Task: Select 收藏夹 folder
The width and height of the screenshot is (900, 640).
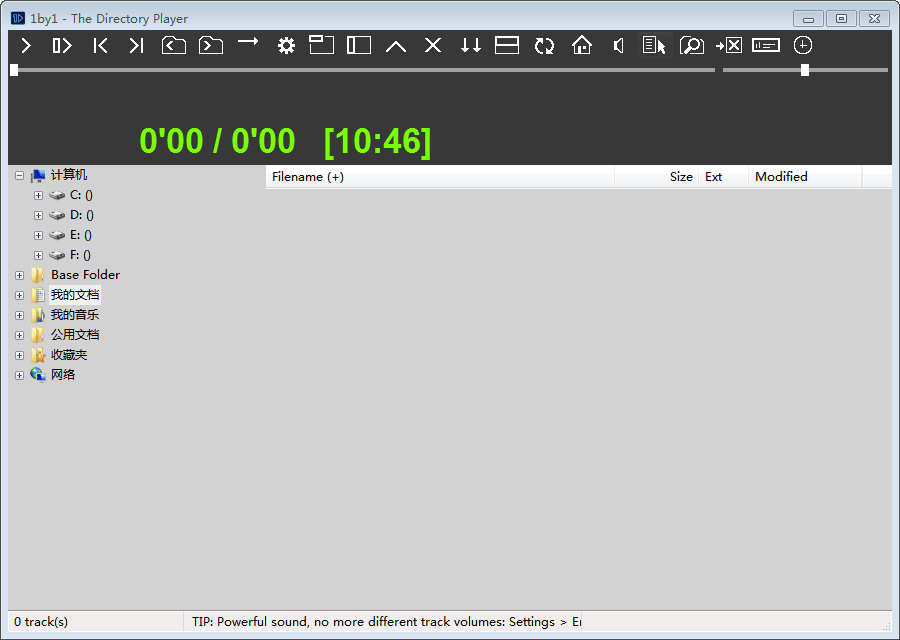Action: pyautogui.click(x=69, y=355)
